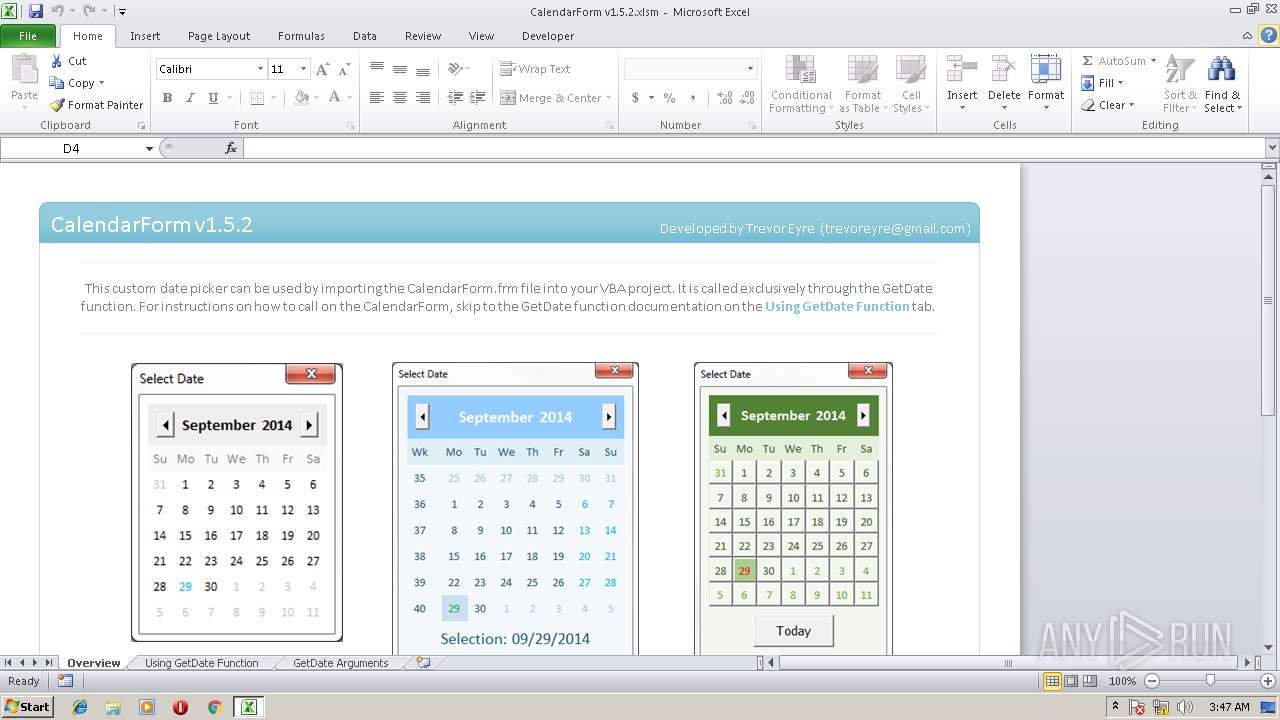Click the Format Cells icon
Screen dimensions: 1280x720
1046,70
